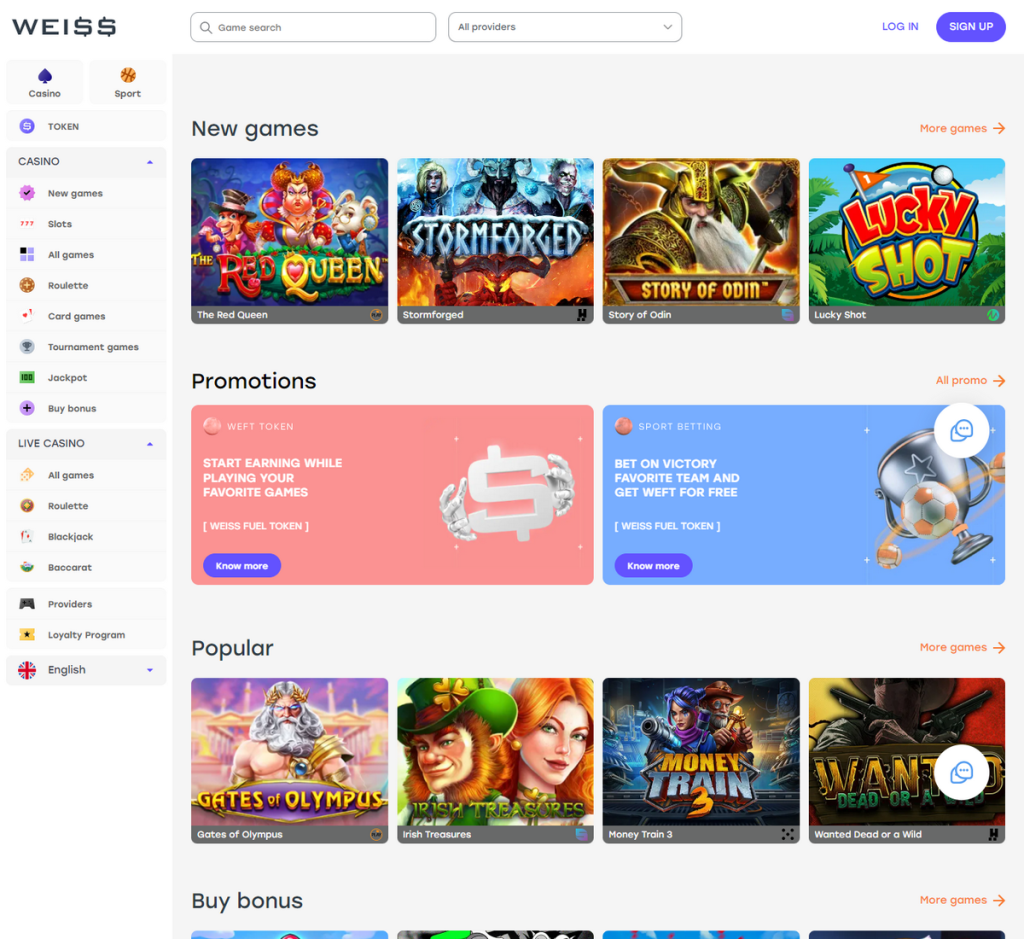Click the WEISS FUEL TOKEN text on pink banner
The image size is (1024, 939).
(256, 526)
